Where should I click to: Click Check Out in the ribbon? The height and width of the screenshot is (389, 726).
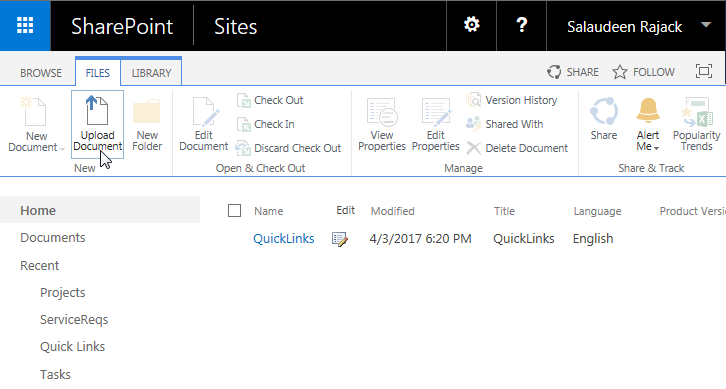pos(269,100)
